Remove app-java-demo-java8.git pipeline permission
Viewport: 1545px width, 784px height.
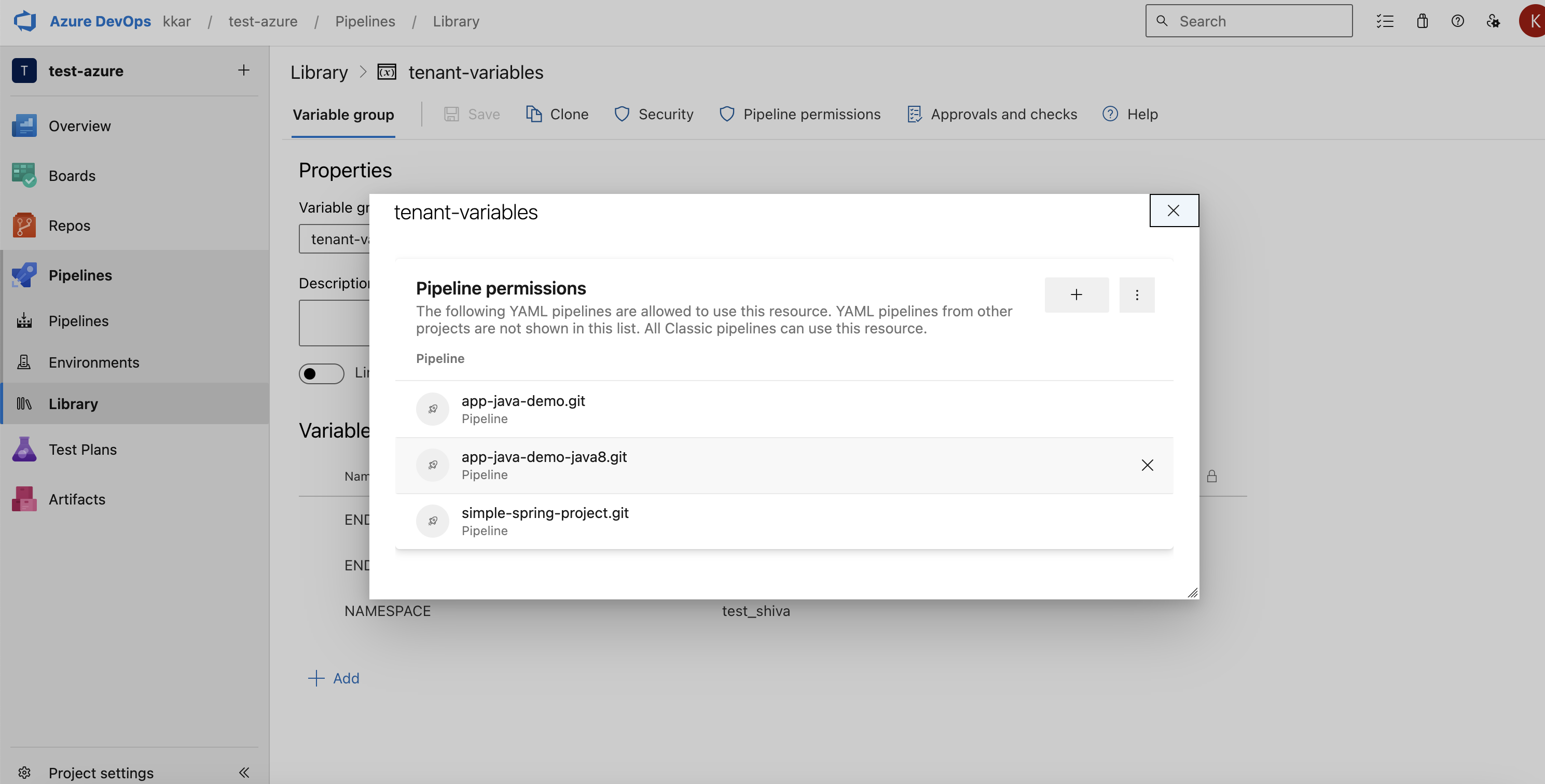pyautogui.click(x=1146, y=465)
